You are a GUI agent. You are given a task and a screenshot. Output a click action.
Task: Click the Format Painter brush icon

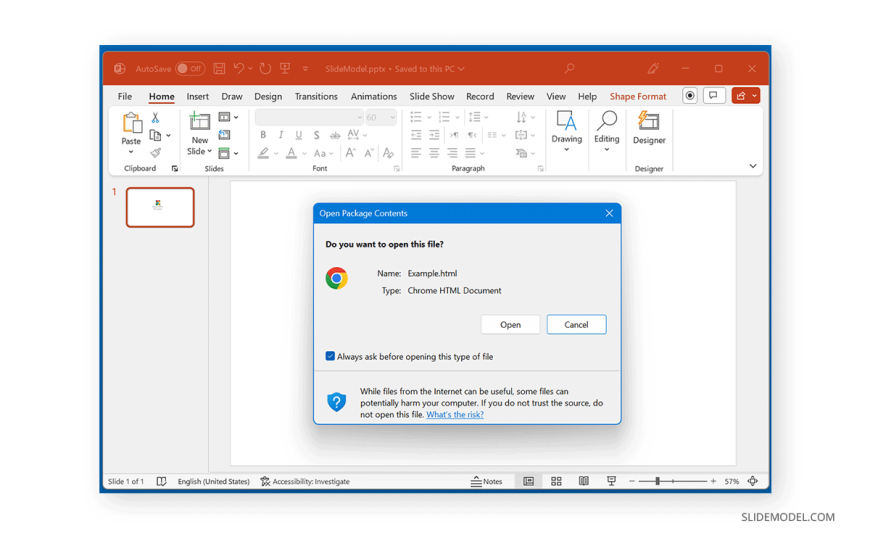pyautogui.click(x=156, y=153)
